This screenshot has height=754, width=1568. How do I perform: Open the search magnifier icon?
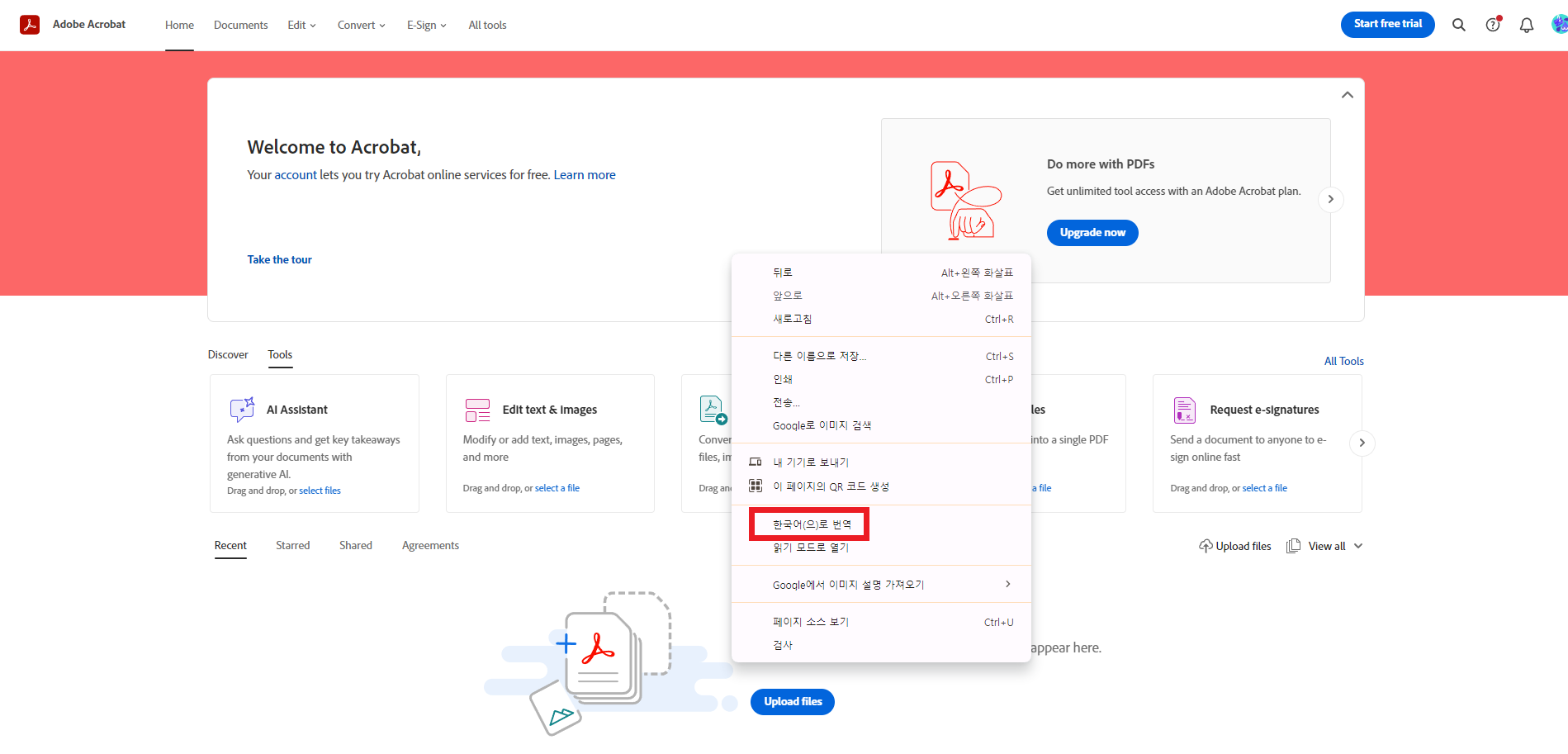(x=1458, y=25)
